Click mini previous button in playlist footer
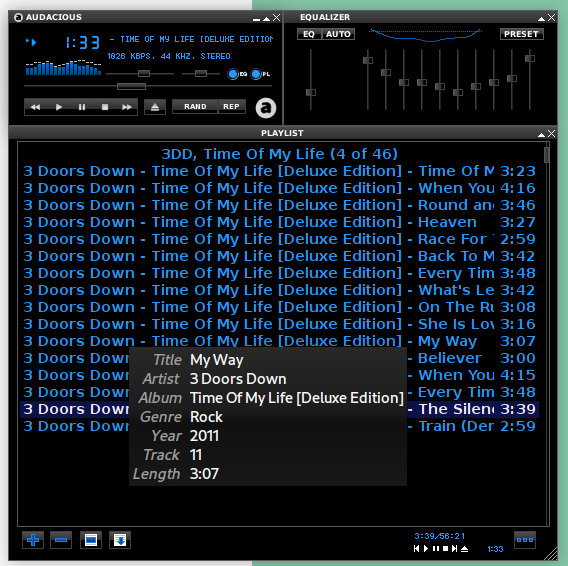The width and height of the screenshot is (568, 566). click(417, 549)
